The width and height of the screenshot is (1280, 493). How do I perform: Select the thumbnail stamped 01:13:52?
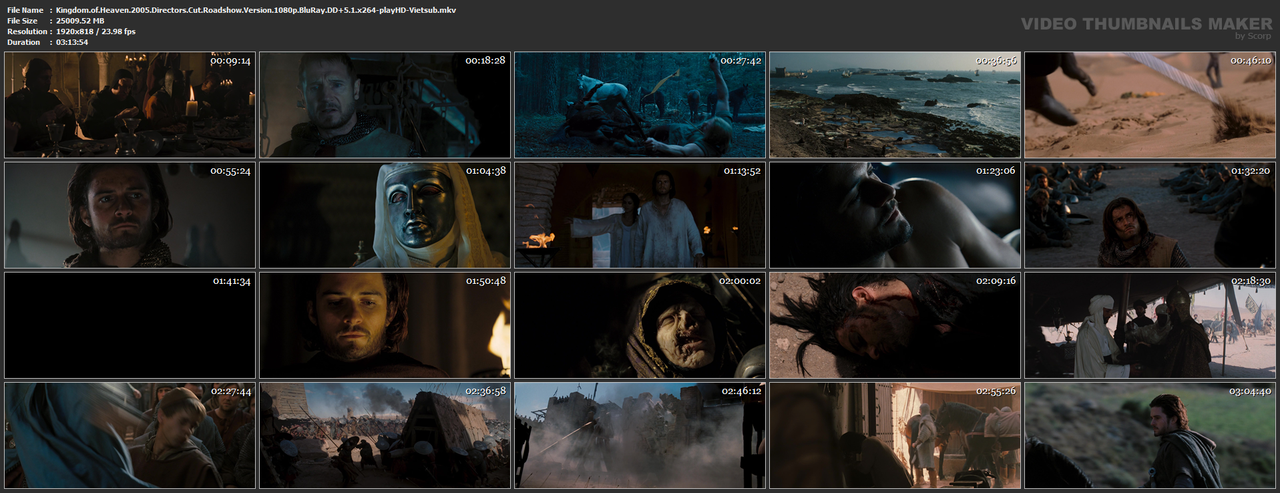click(x=640, y=215)
